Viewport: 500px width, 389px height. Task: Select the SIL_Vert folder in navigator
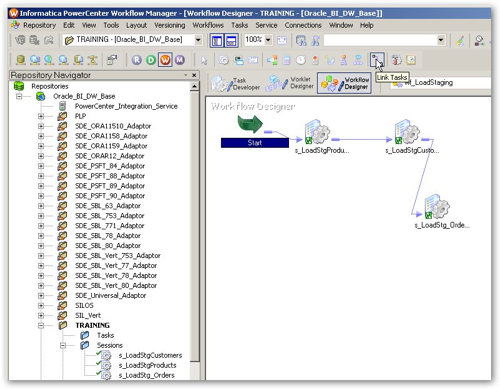(88, 316)
